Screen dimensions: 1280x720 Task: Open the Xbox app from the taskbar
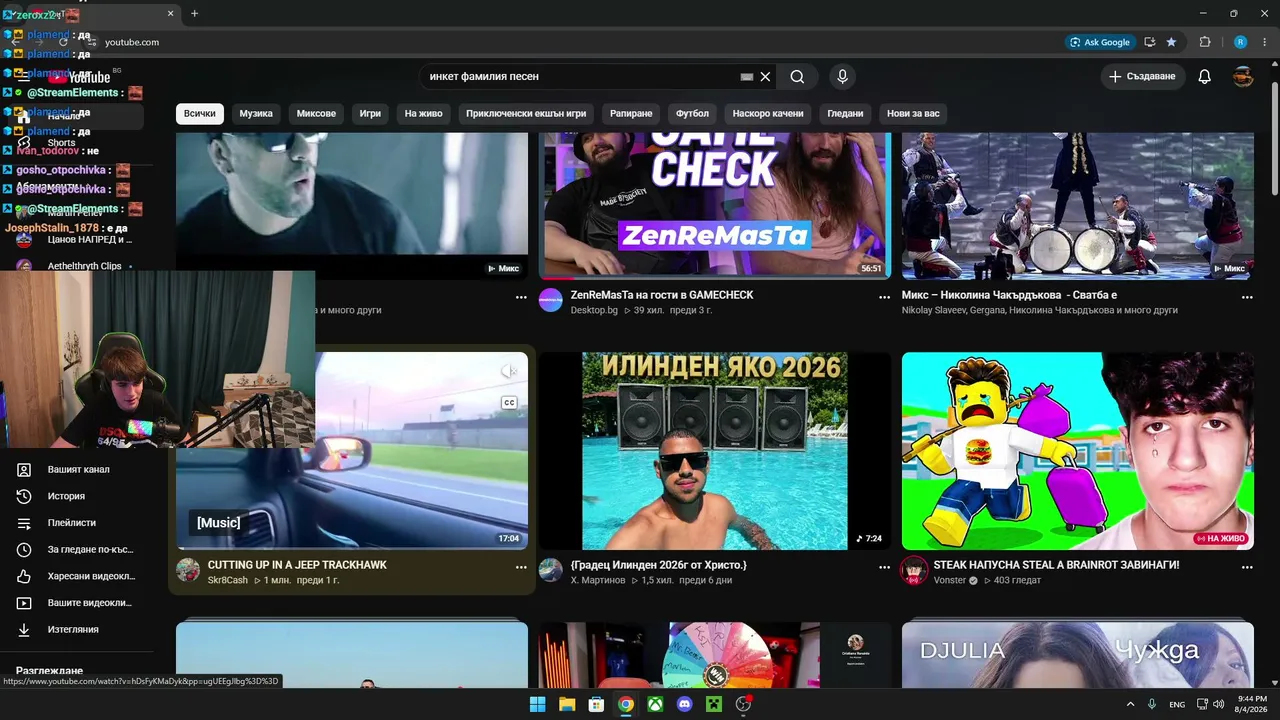coord(655,704)
